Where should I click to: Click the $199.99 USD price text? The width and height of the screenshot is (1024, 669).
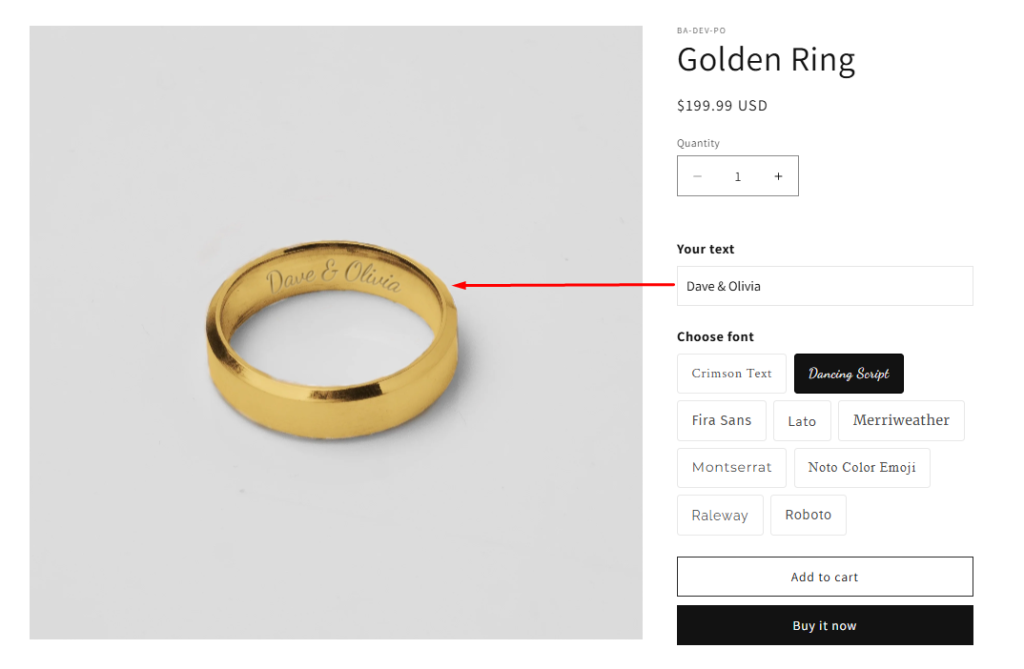[722, 105]
